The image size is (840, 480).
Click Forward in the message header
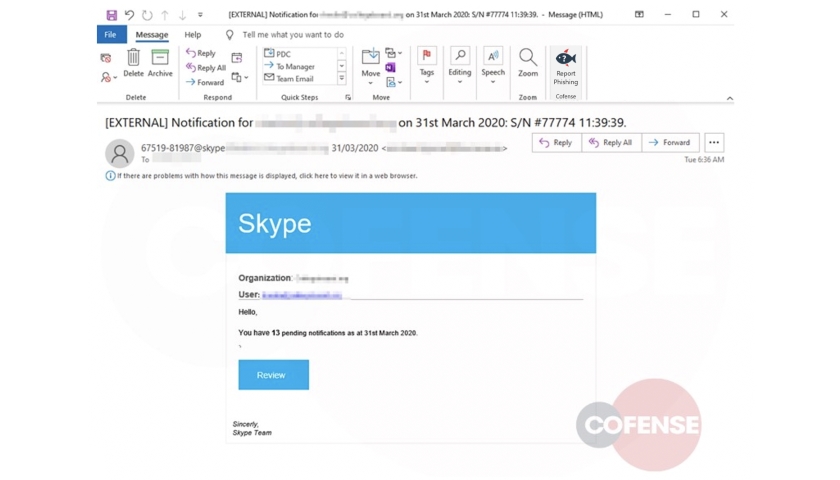pos(670,142)
